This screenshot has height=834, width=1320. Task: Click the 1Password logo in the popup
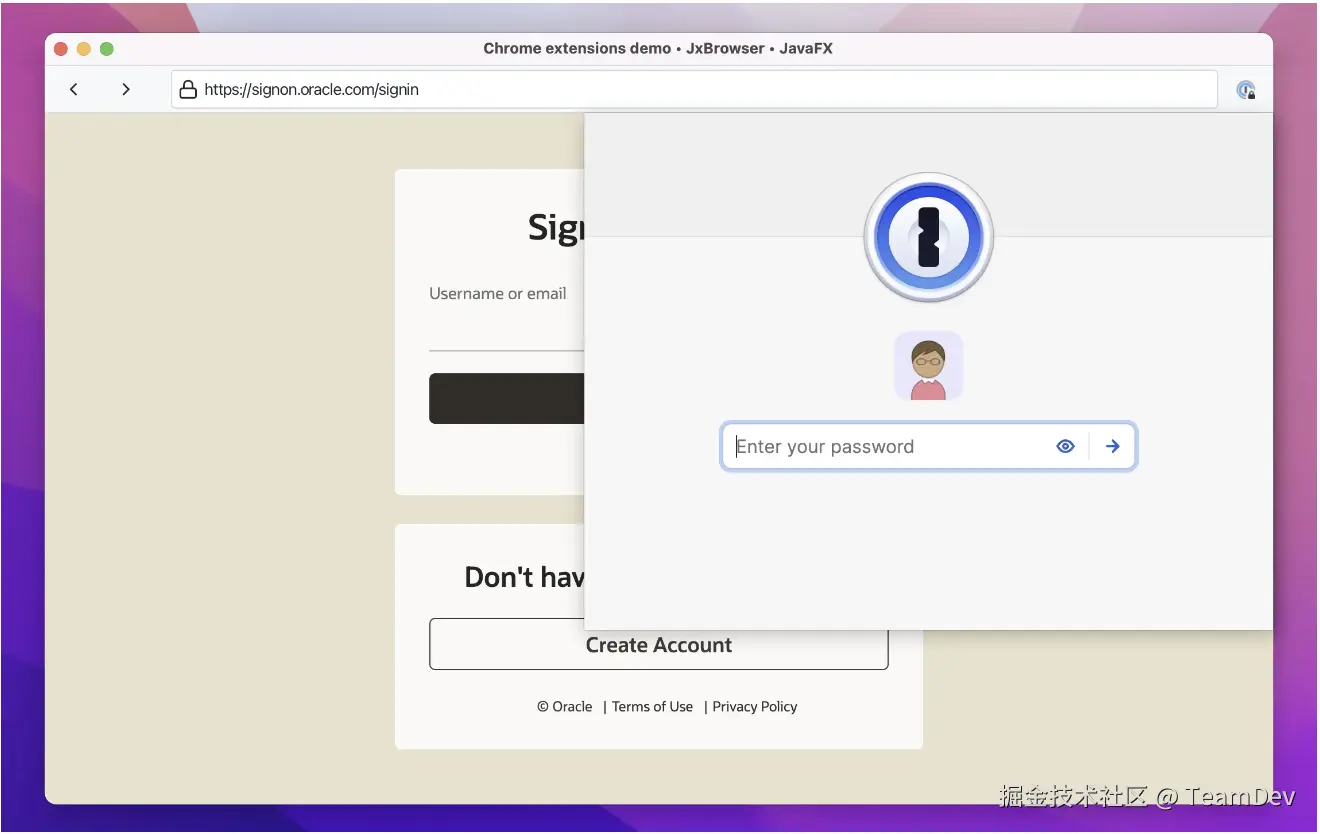(x=928, y=237)
